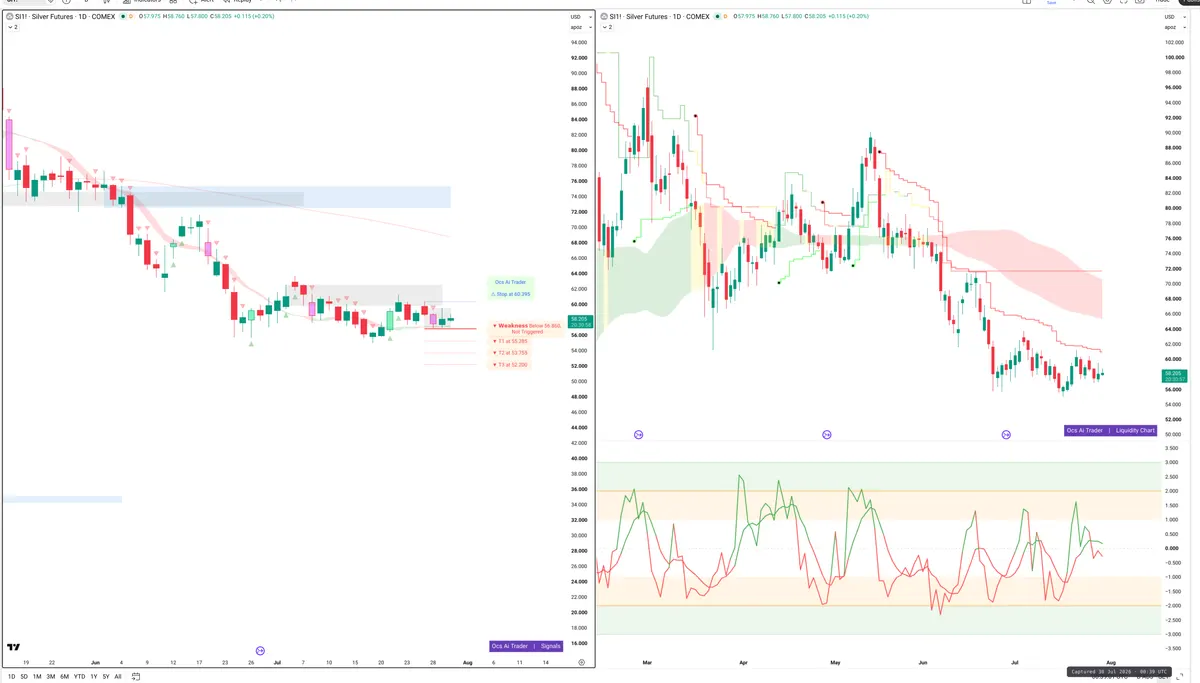Click the "Jun" label on left chart time axis
This screenshot has width=1200, height=683.
pos(95,662)
